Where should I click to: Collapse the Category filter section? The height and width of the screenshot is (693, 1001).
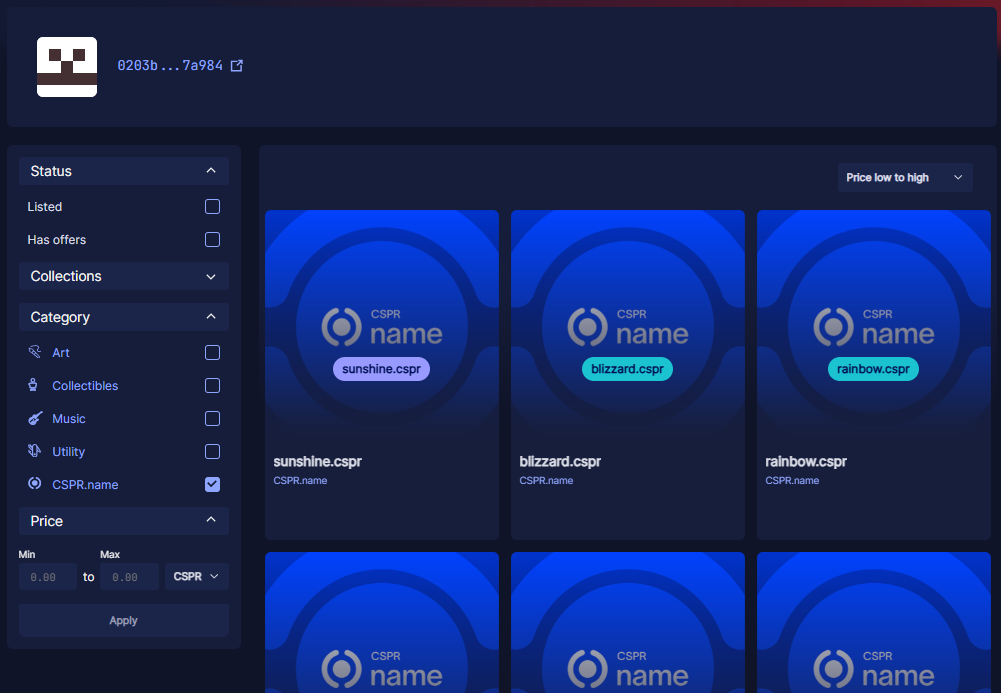click(124, 317)
